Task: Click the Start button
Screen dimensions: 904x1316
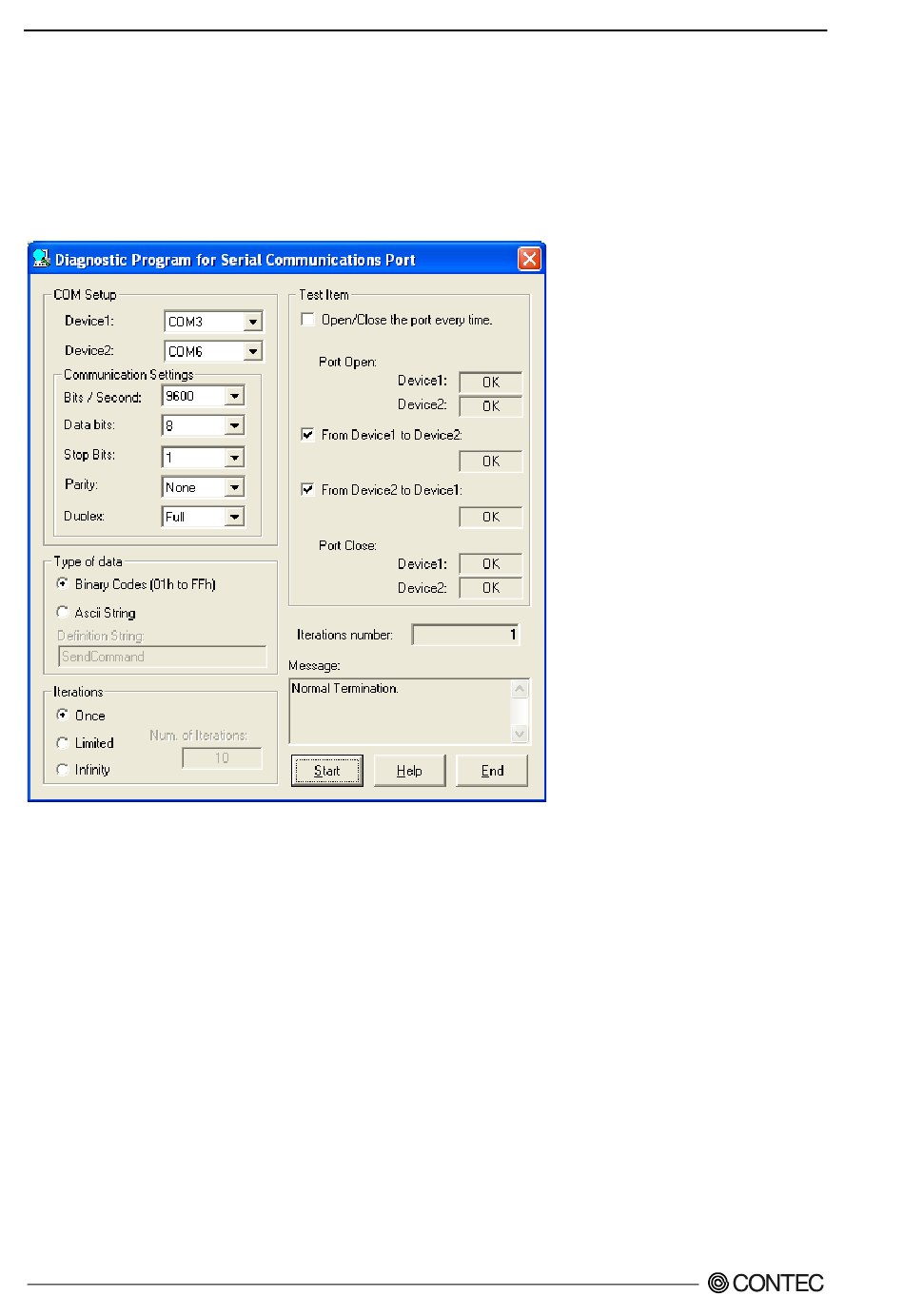Action: click(326, 771)
